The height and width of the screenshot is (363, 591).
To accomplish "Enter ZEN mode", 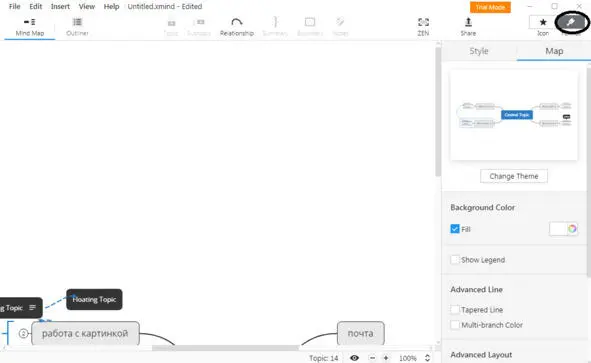I will click(423, 27).
